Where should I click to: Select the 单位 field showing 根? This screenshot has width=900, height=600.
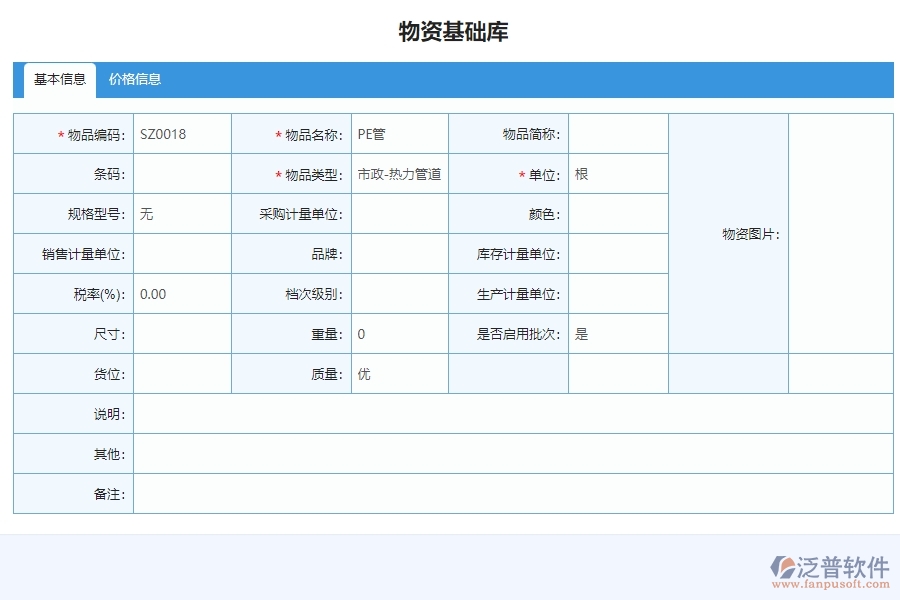coord(618,173)
